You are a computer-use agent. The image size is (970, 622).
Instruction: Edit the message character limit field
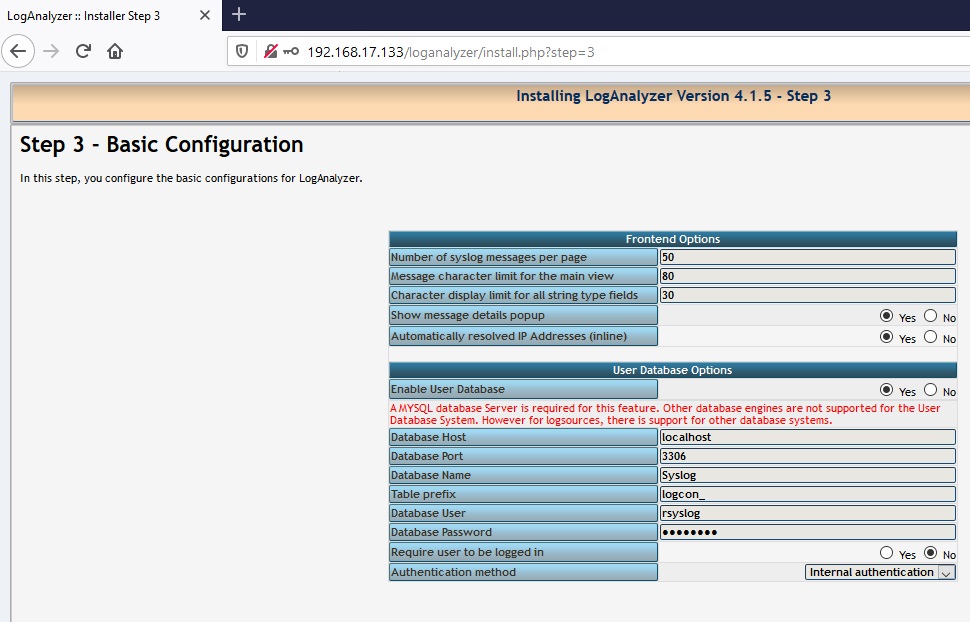807,276
